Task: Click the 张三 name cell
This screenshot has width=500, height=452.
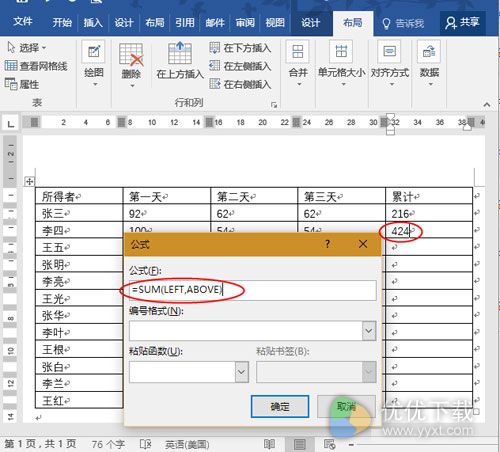Action: point(79,213)
